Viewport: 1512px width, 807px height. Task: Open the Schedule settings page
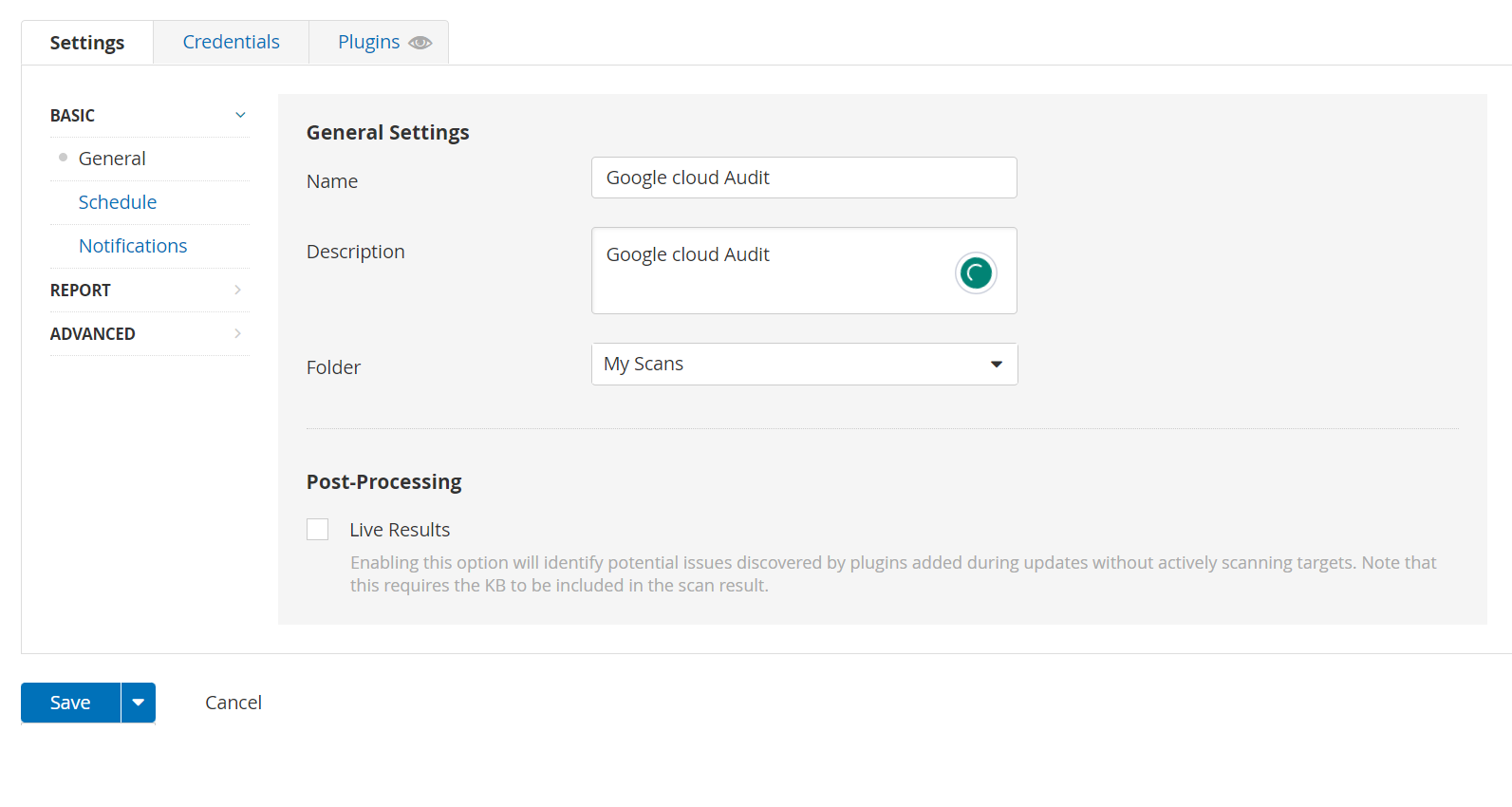coord(118,202)
